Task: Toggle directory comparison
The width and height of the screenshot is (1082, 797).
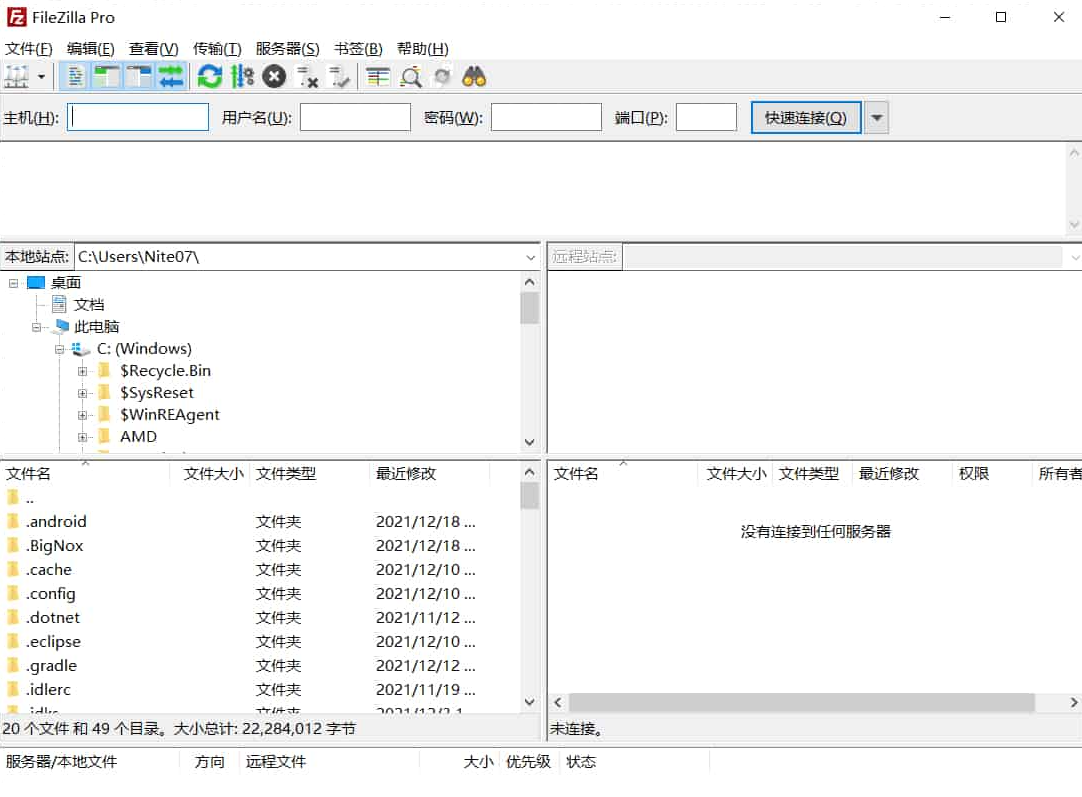Action: [x=411, y=77]
